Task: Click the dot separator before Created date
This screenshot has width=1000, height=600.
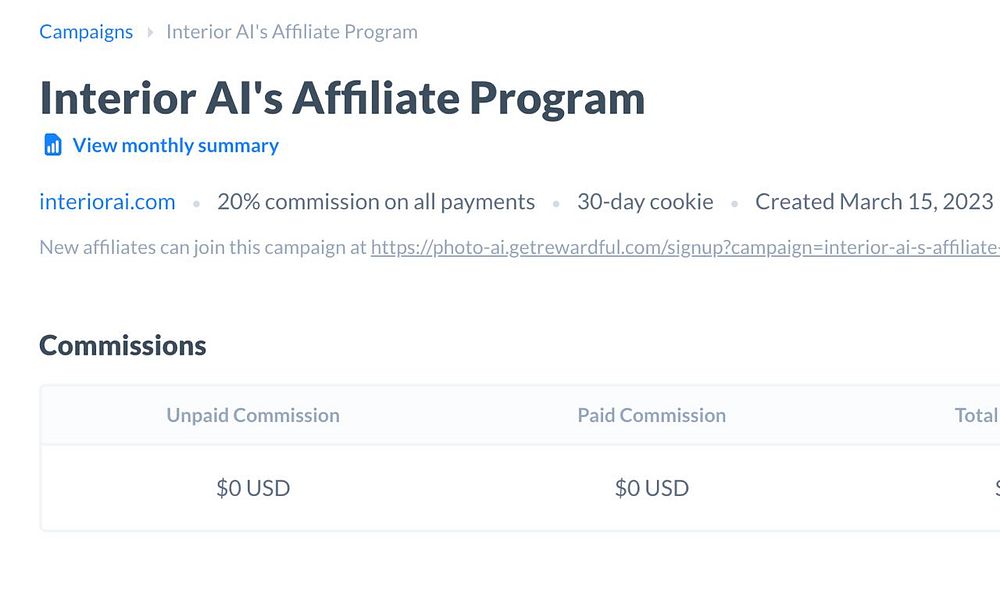Action: [x=735, y=203]
